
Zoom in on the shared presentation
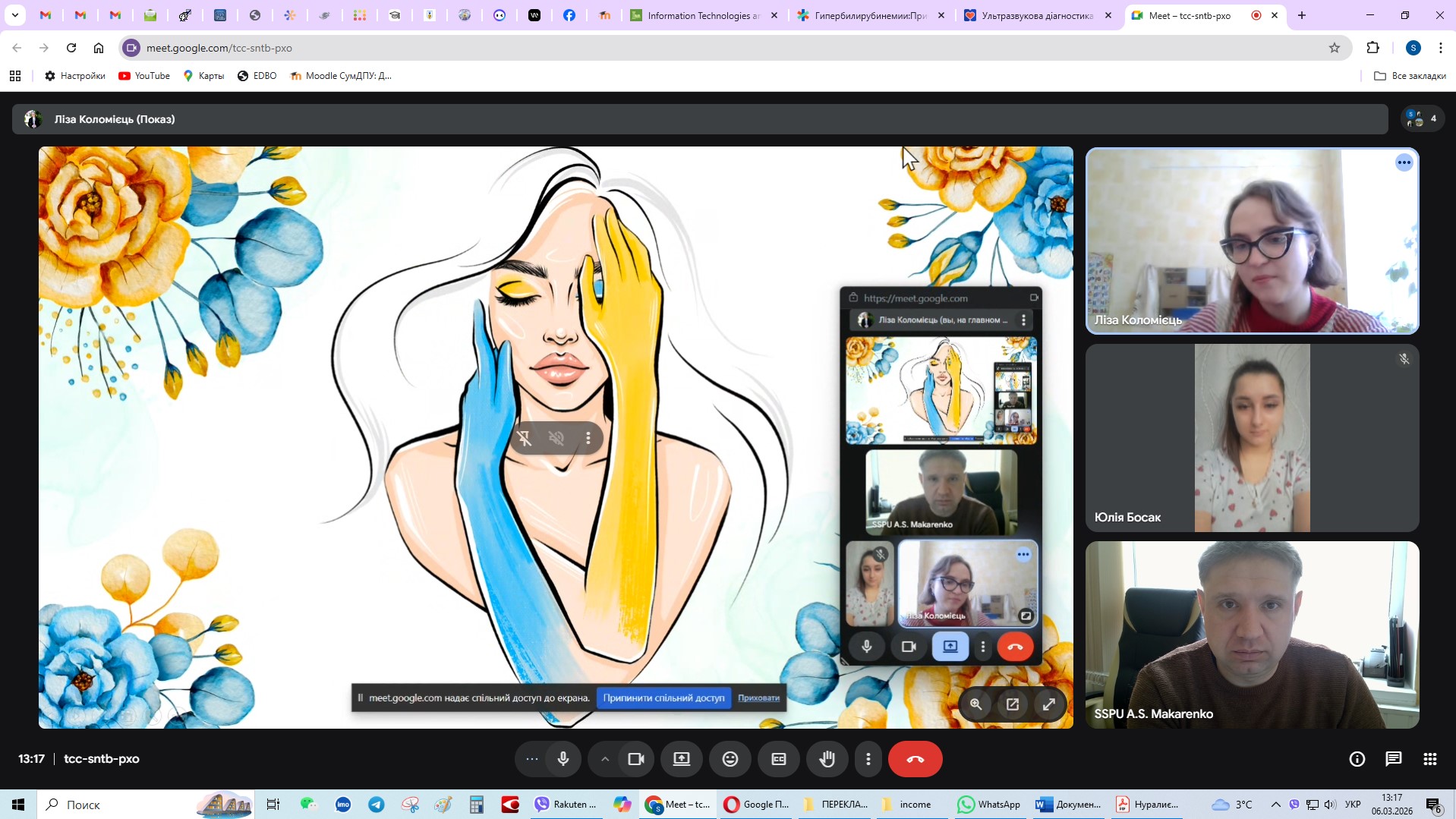(975, 704)
